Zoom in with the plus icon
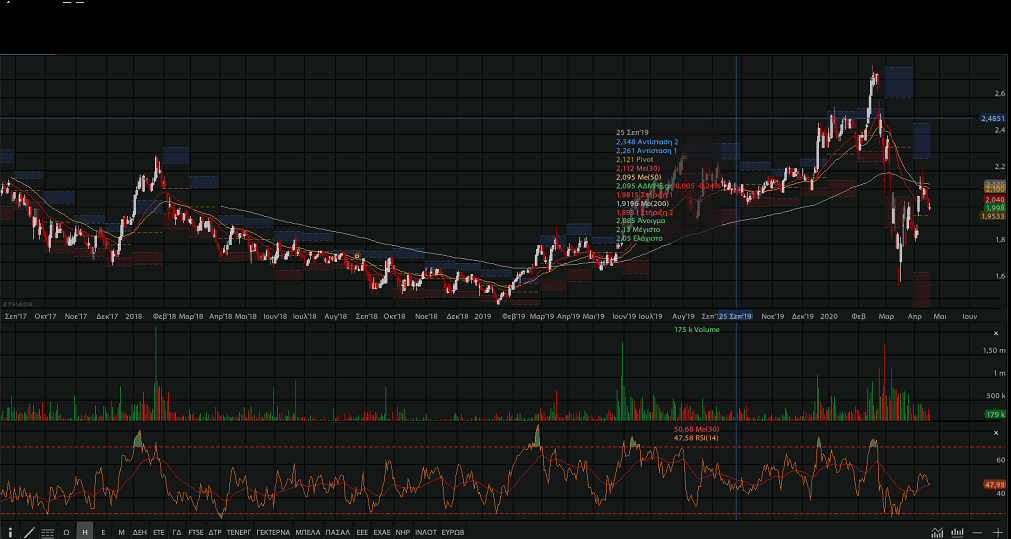The height and width of the screenshot is (539, 1011). click(x=997, y=532)
